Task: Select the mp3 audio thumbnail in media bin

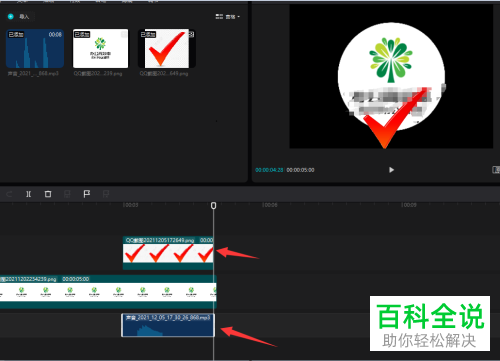Action: click(x=35, y=48)
